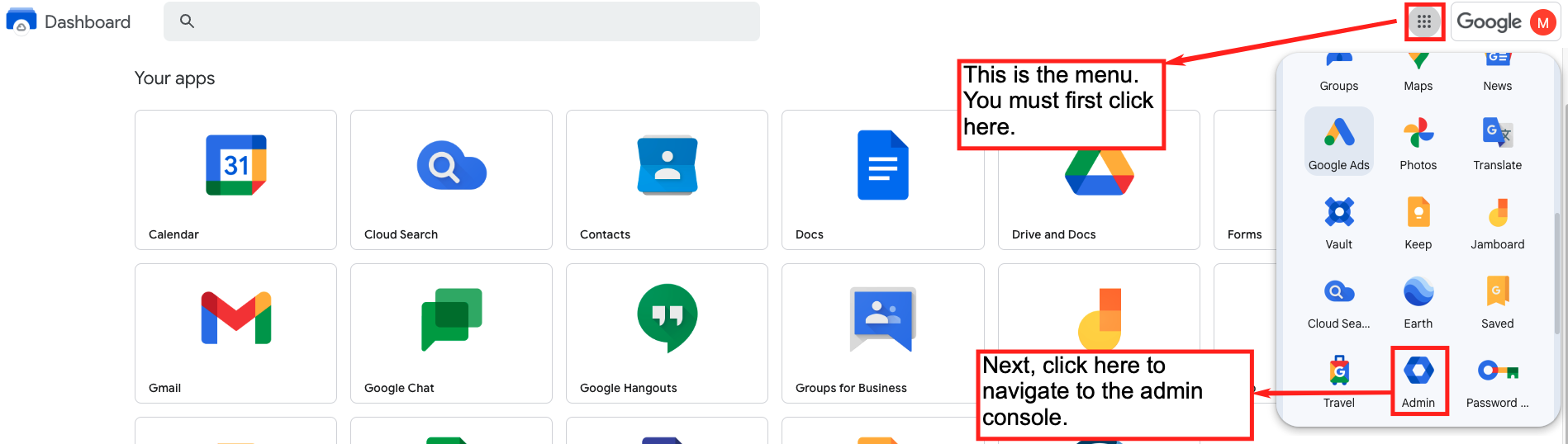Open Keep from the apps menu

[x=1418, y=220]
